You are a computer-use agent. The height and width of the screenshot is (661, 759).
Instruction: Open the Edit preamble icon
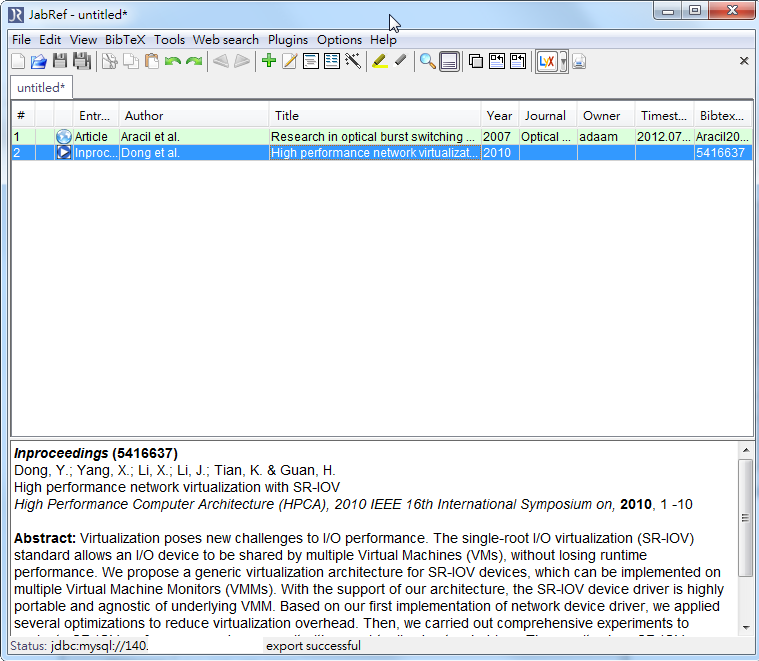311,61
